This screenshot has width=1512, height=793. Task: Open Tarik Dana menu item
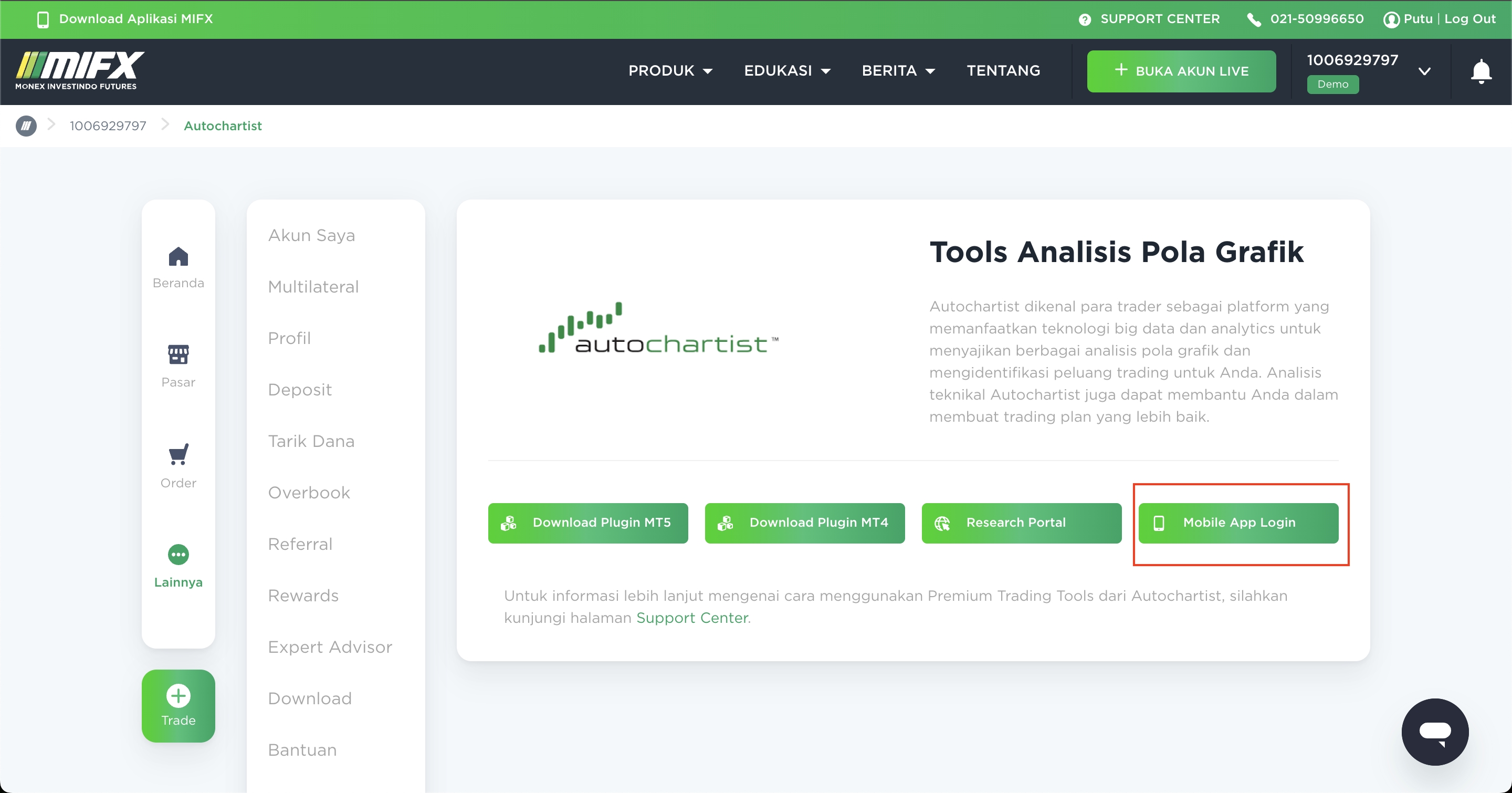[311, 441]
